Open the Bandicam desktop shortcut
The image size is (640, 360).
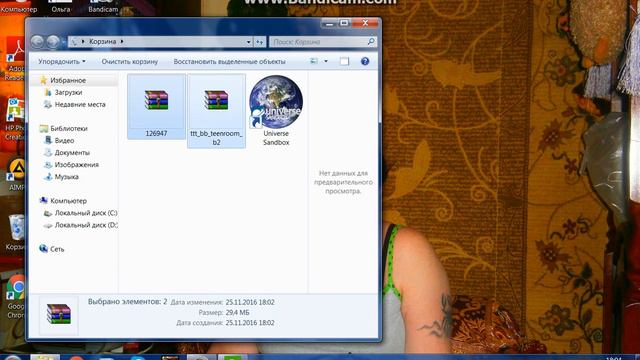click(x=103, y=7)
